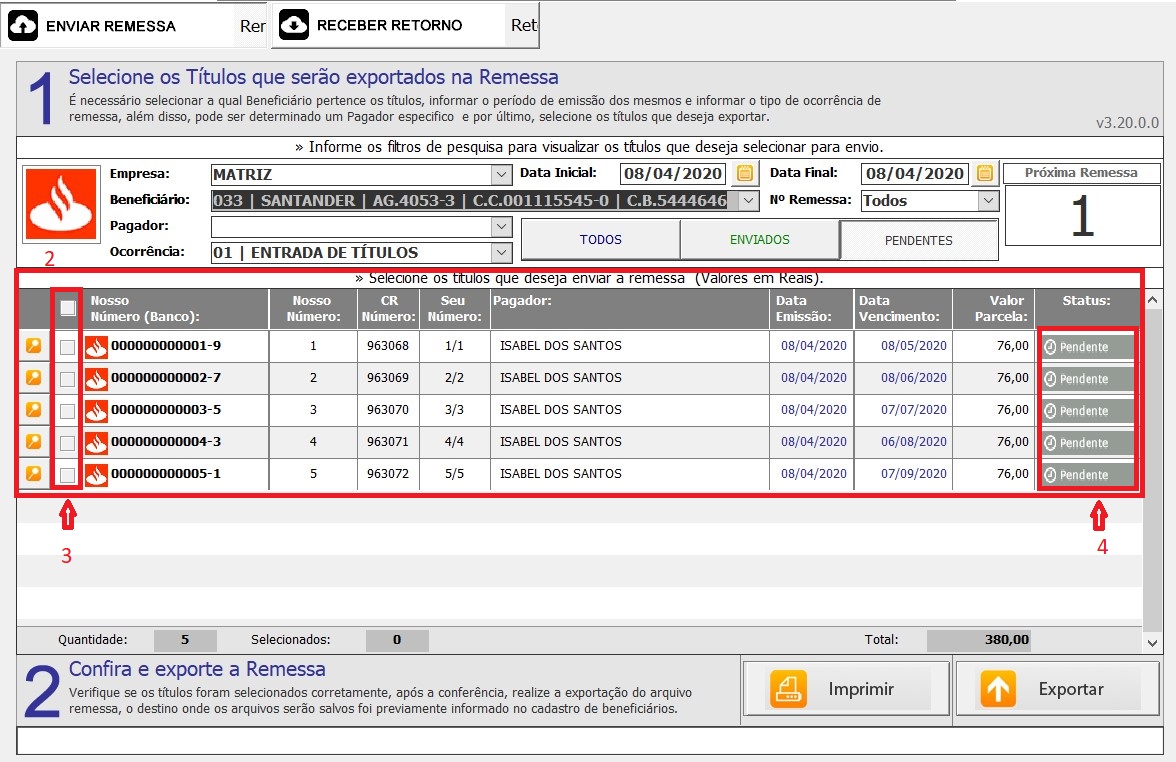Show only ENVIADOS titles filter
The image size is (1176, 762).
click(x=759, y=240)
